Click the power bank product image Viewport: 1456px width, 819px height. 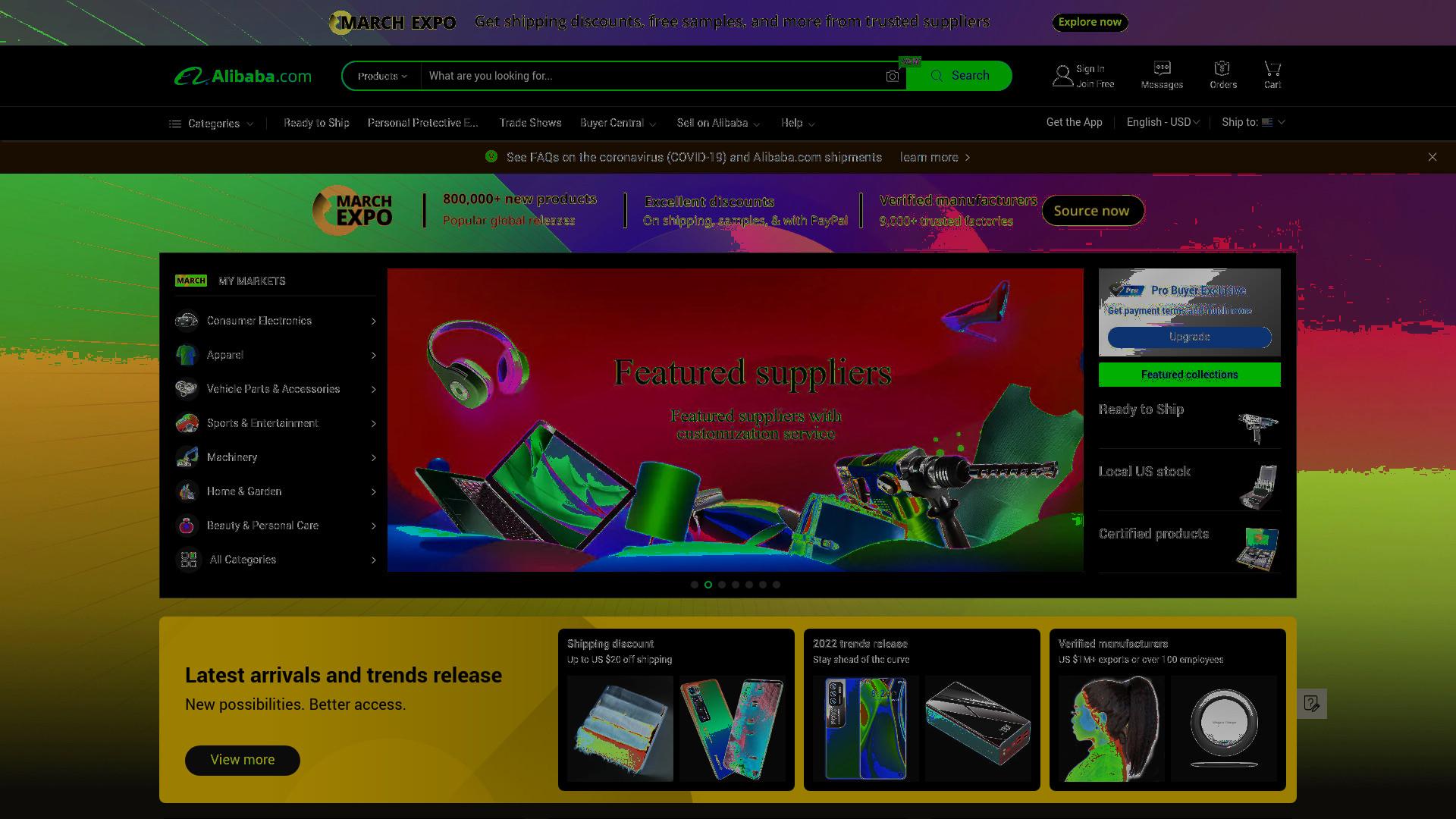978,728
